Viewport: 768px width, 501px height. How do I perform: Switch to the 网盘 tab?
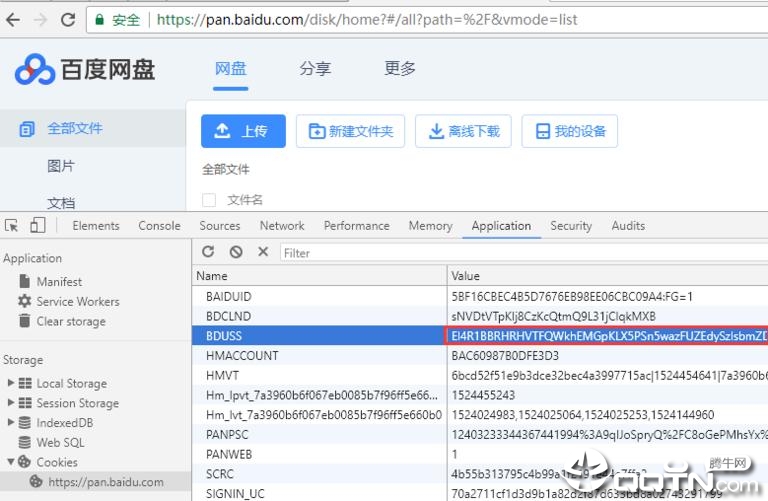230,69
